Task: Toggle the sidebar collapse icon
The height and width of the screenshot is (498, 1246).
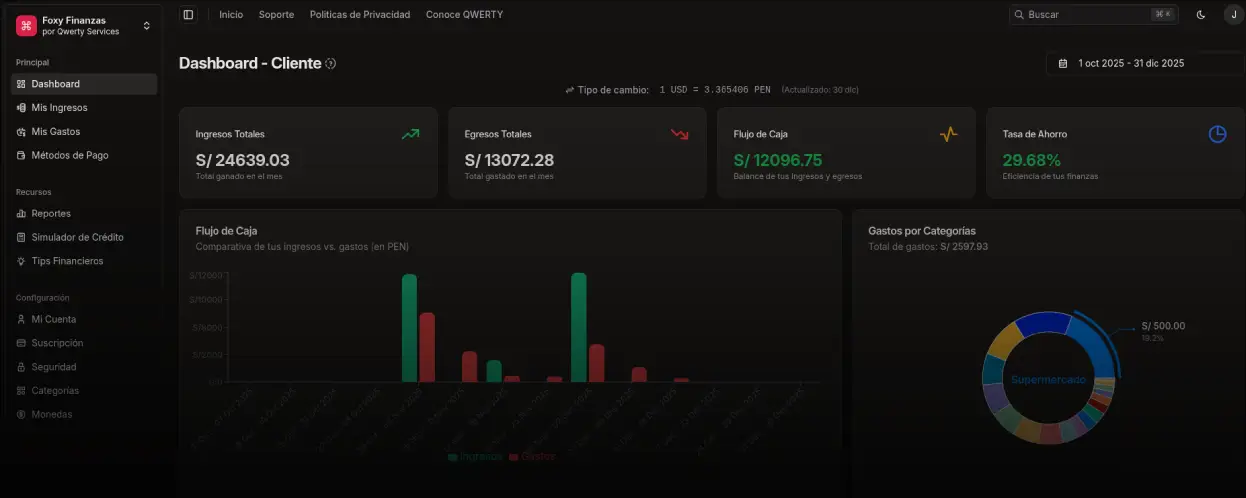Action: tap(188, 15)
